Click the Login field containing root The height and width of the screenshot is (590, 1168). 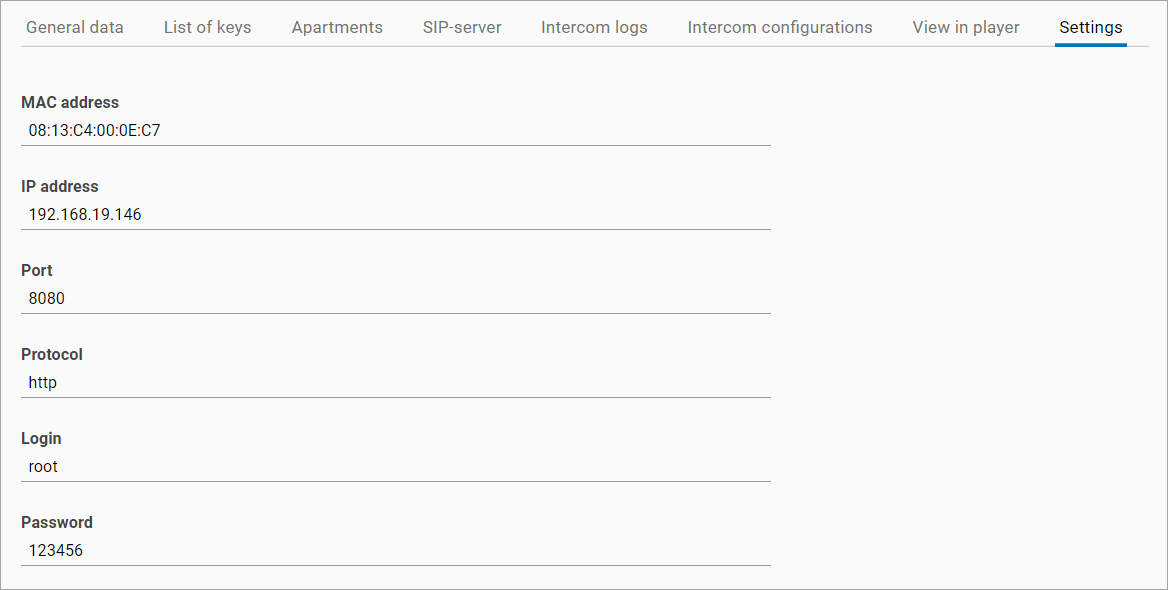(395, 466)
